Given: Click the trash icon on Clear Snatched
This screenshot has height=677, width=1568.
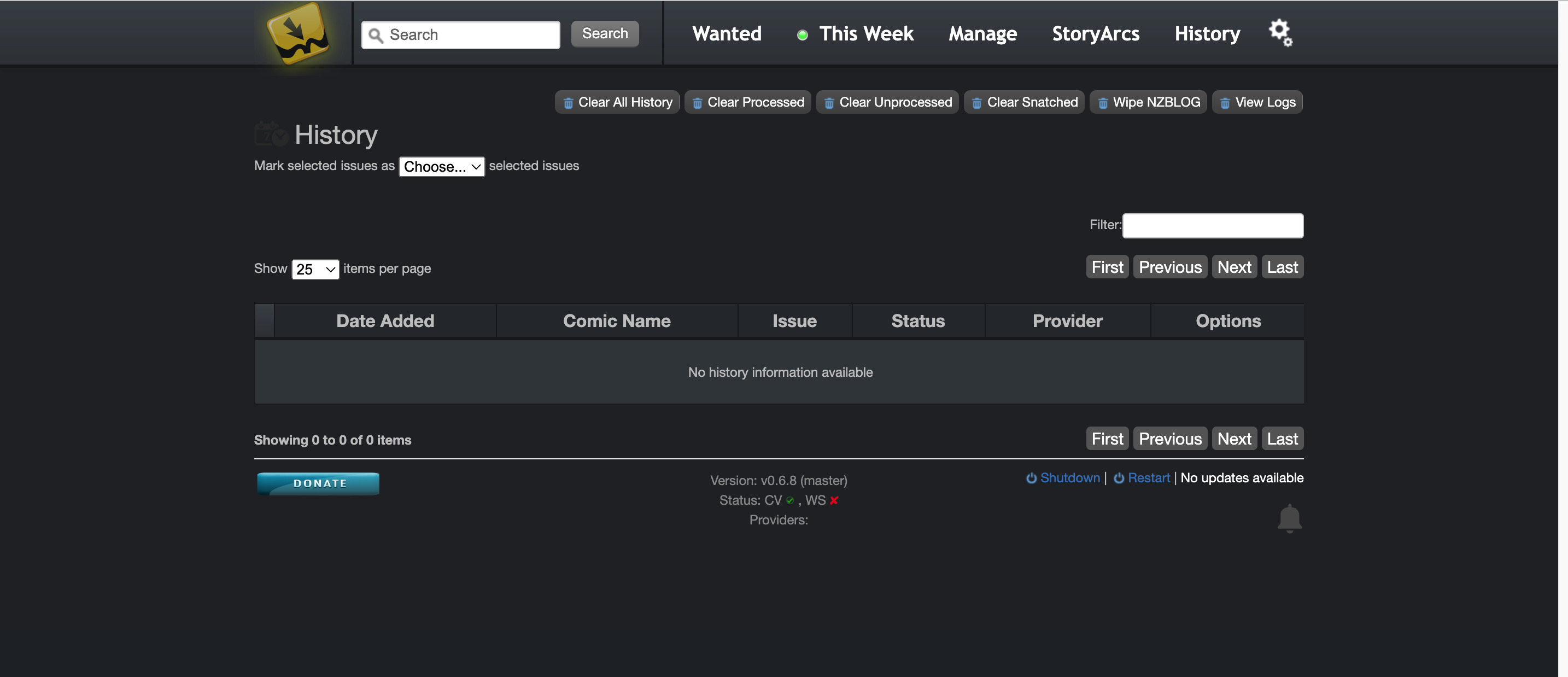Looking at the screenshot, I should click(x=978, y=102).
